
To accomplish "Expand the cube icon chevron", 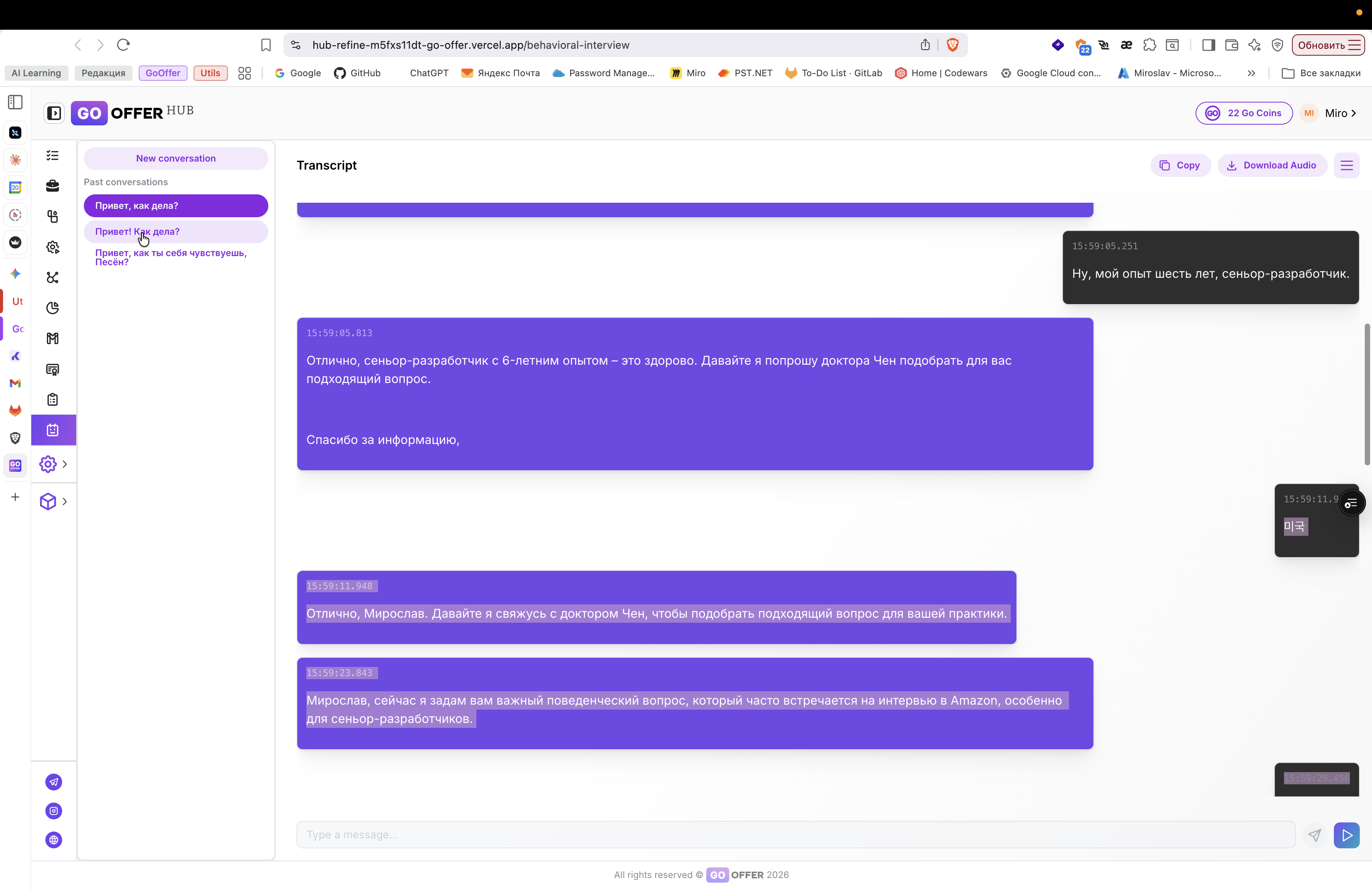I will 64,502.
